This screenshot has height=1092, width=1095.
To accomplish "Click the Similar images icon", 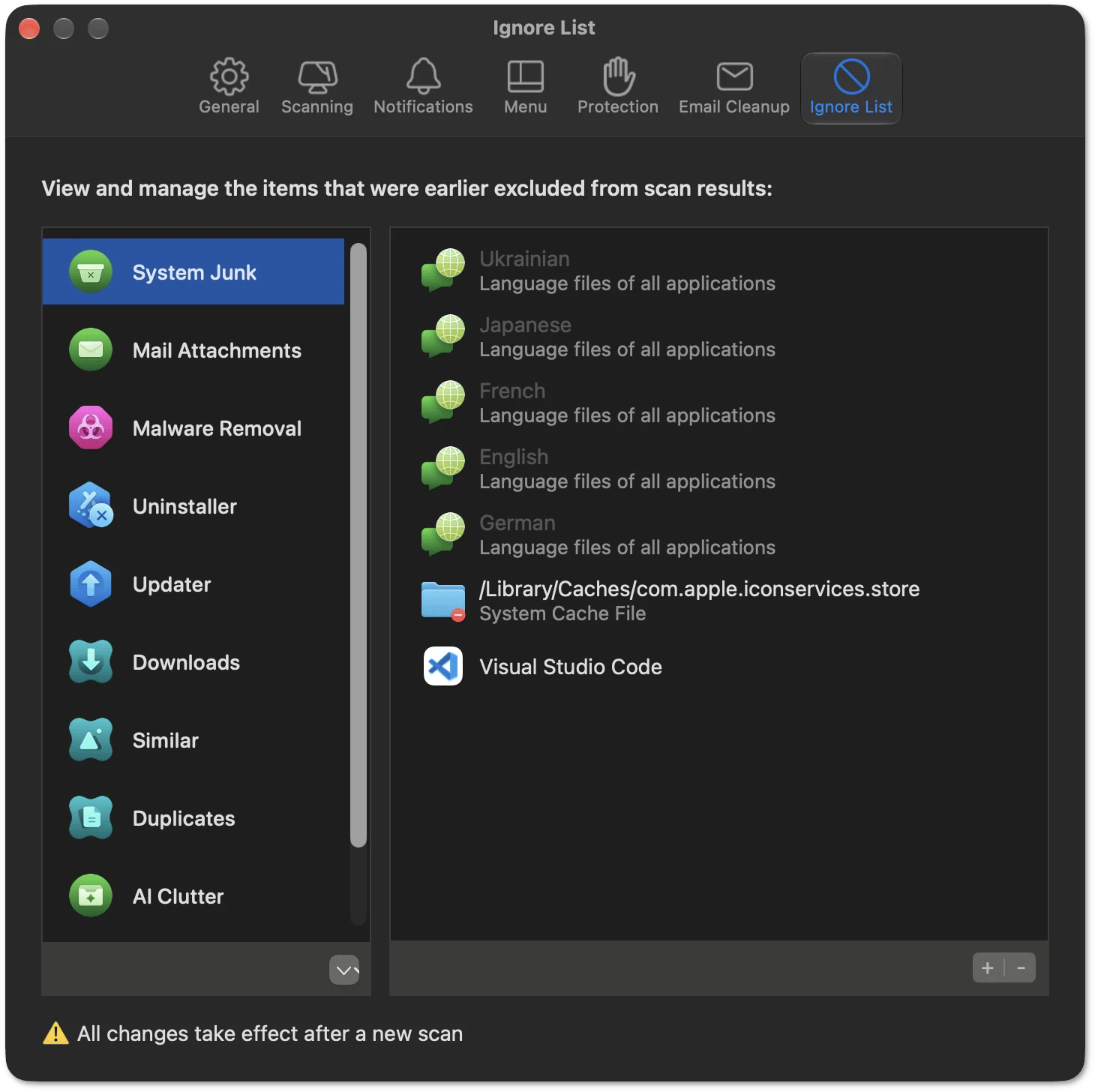I will 91,739.
